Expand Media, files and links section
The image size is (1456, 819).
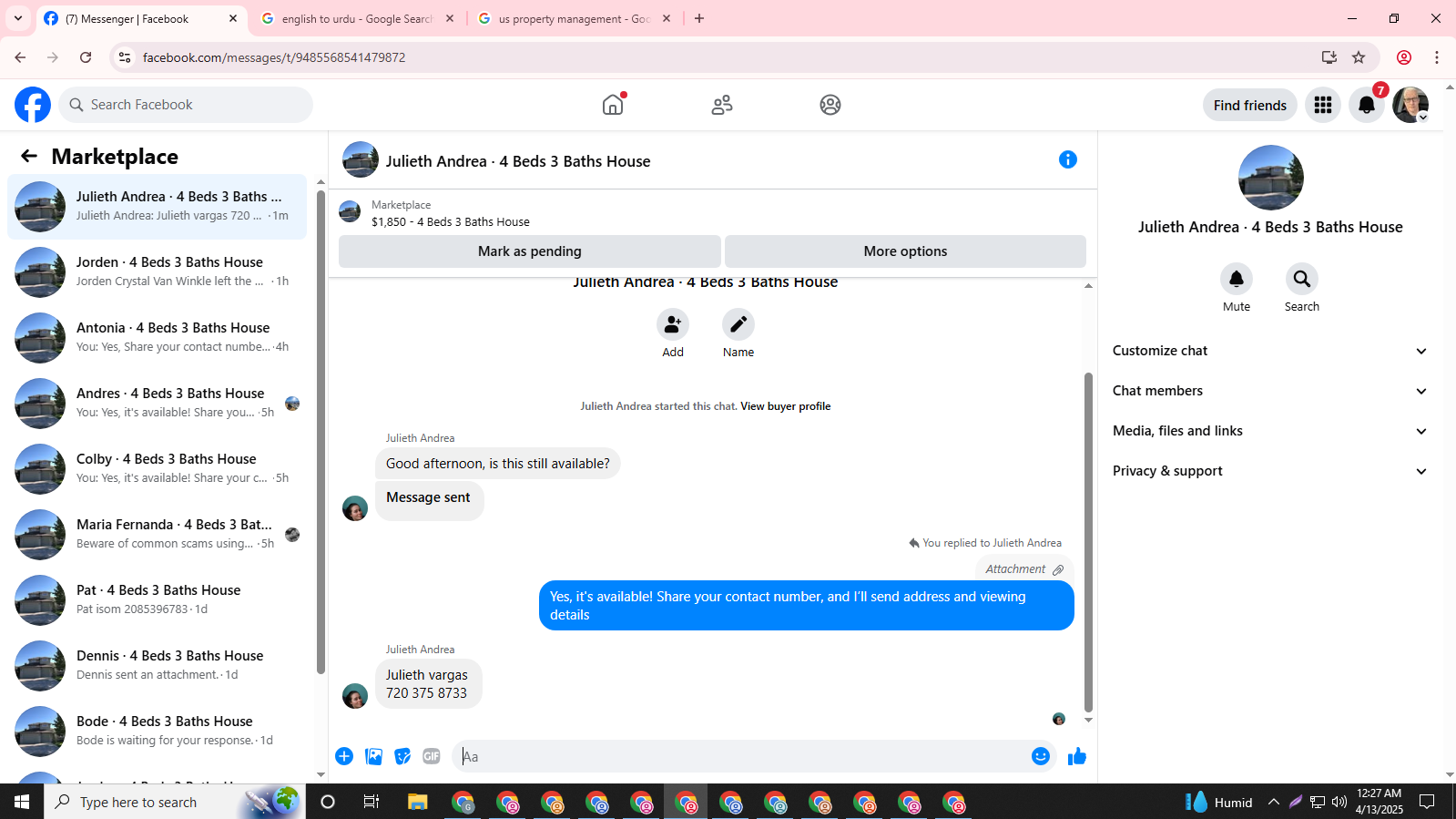[x=1269, y=431]
